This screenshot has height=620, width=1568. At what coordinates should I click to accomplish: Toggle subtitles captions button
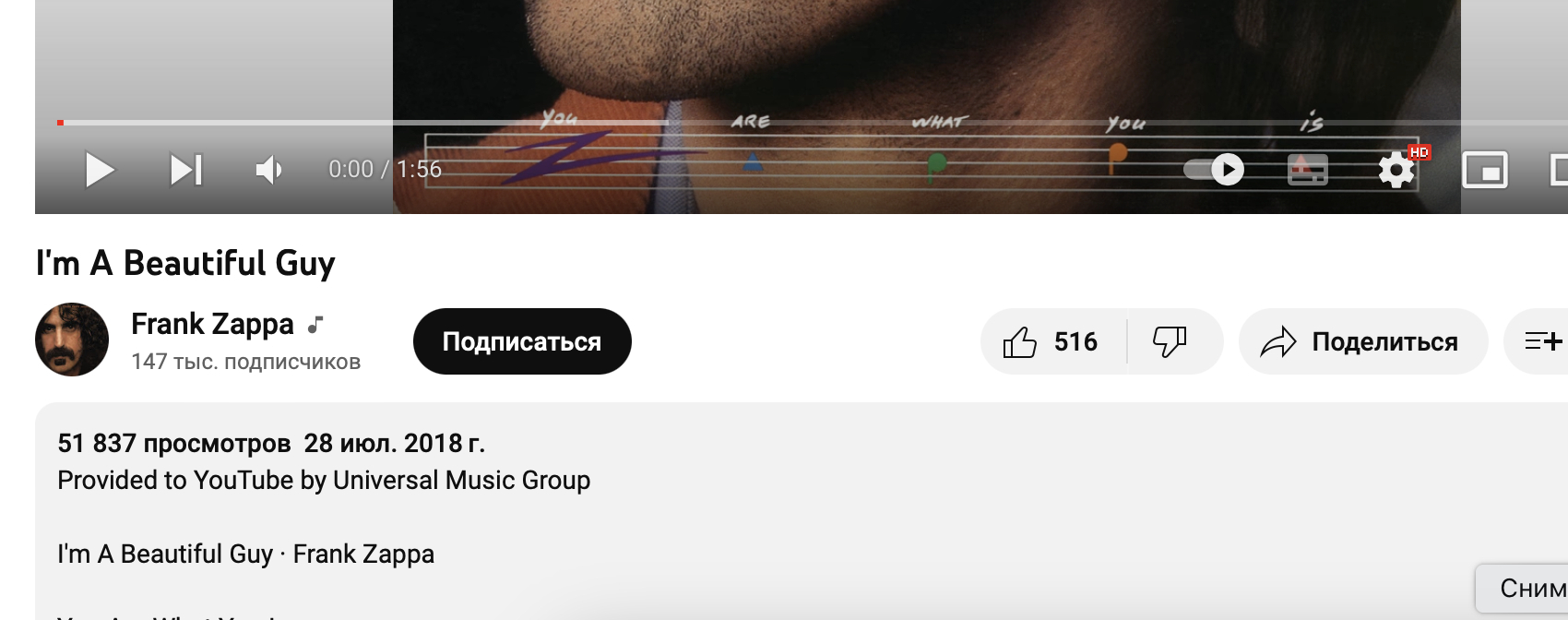point(1307,170)
